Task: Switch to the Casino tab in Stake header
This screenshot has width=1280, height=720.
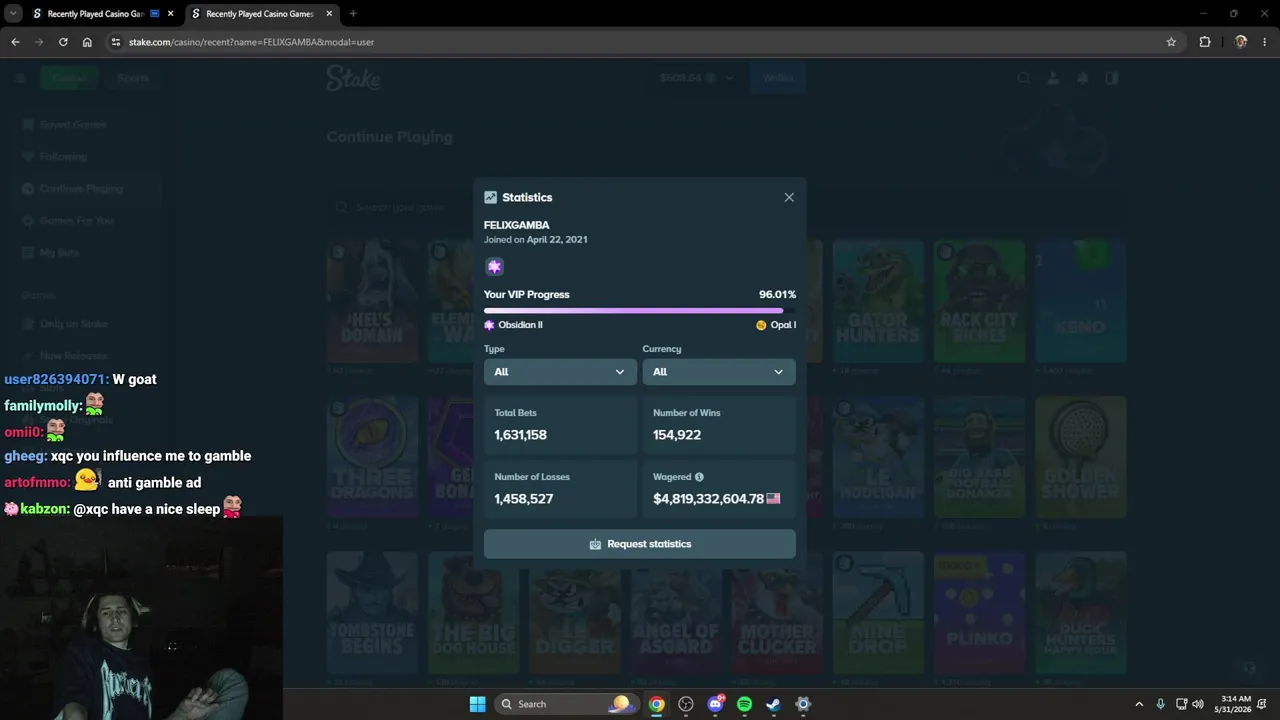Action: coord(69,78)
